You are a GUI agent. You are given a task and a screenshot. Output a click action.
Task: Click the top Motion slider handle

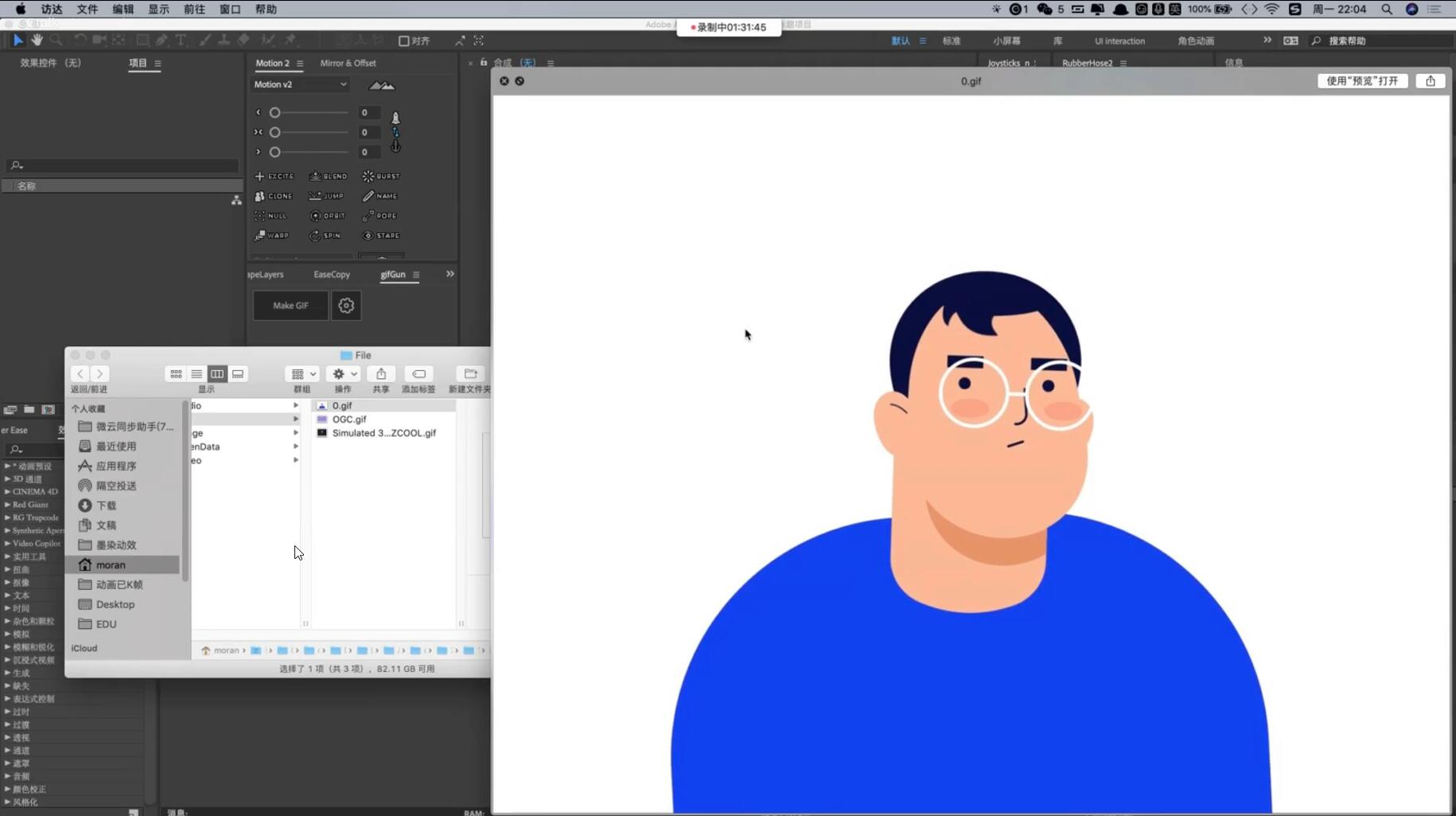click(274, 113)
